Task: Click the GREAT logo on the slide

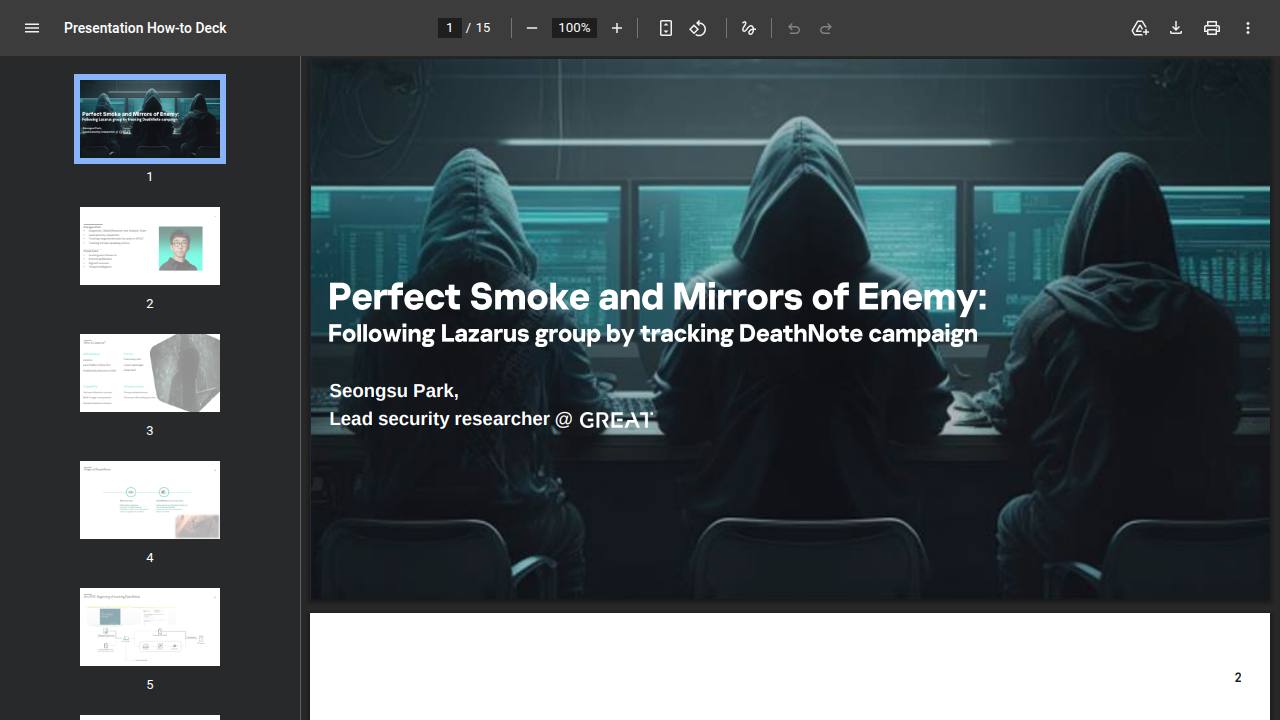Action: click(x=616, y=420)
